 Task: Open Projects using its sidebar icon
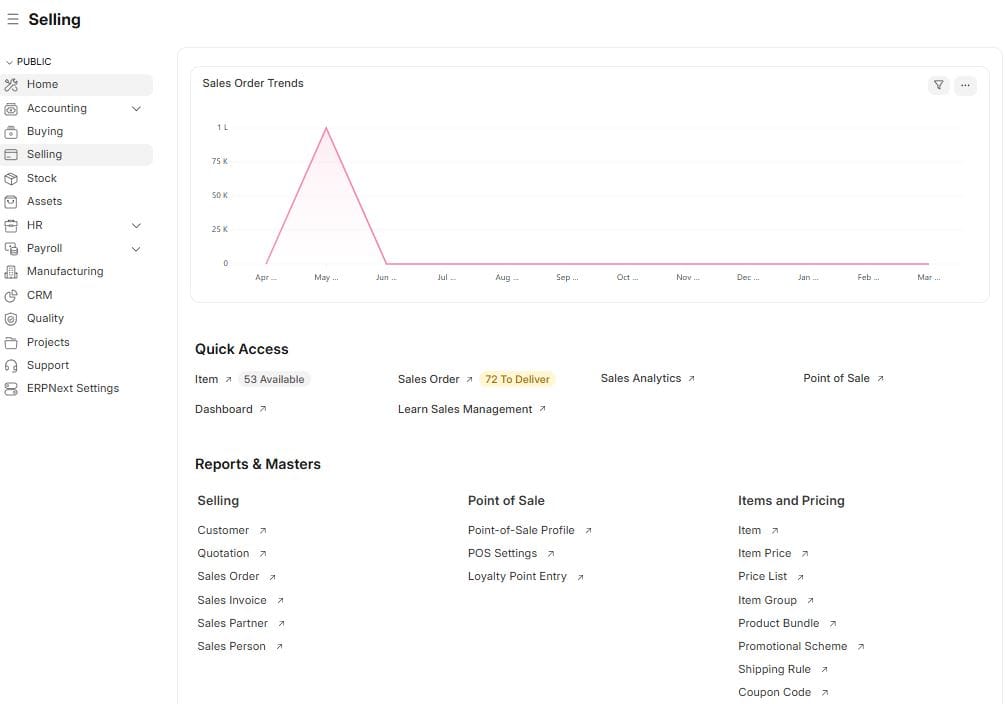14,341
